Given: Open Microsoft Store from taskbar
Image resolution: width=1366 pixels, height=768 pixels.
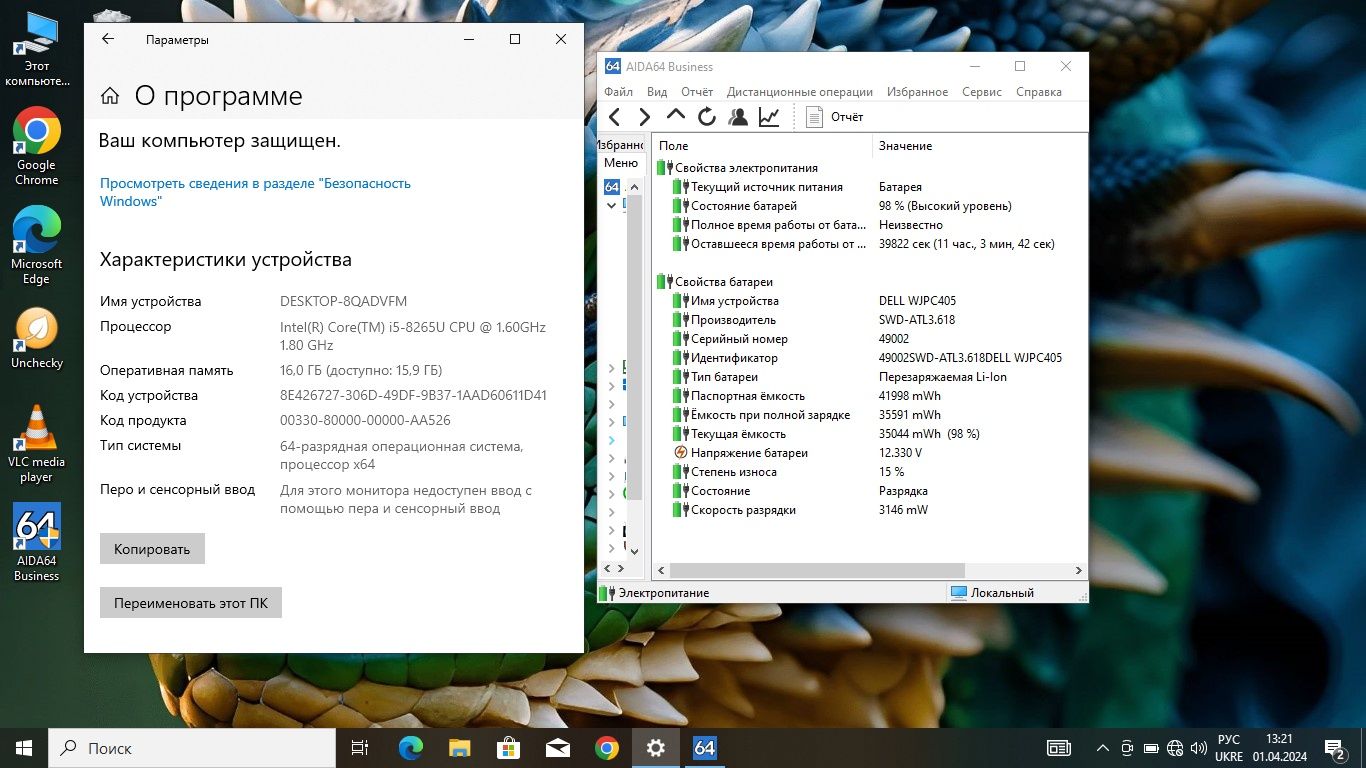Looking at the screenshot, I should pos(508,748).
